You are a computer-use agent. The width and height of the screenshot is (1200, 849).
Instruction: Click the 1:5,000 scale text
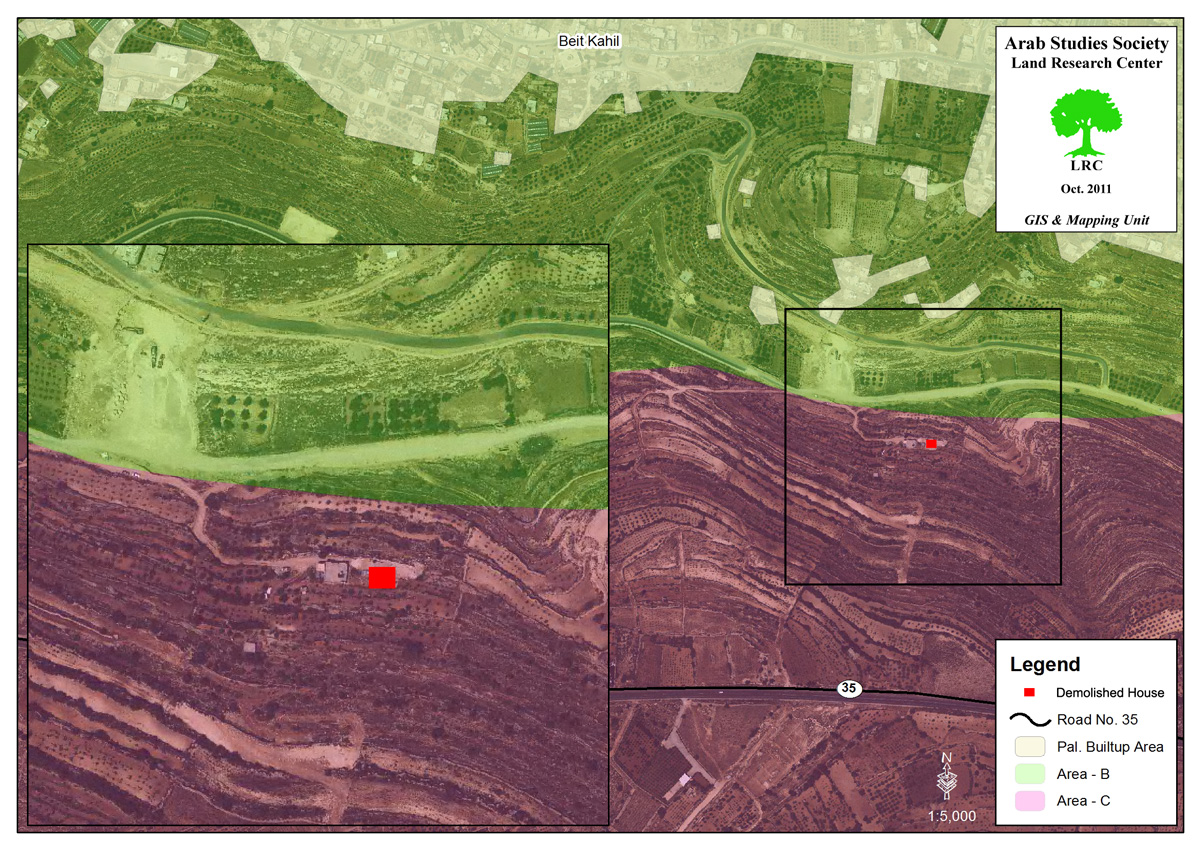coord(951,816)
